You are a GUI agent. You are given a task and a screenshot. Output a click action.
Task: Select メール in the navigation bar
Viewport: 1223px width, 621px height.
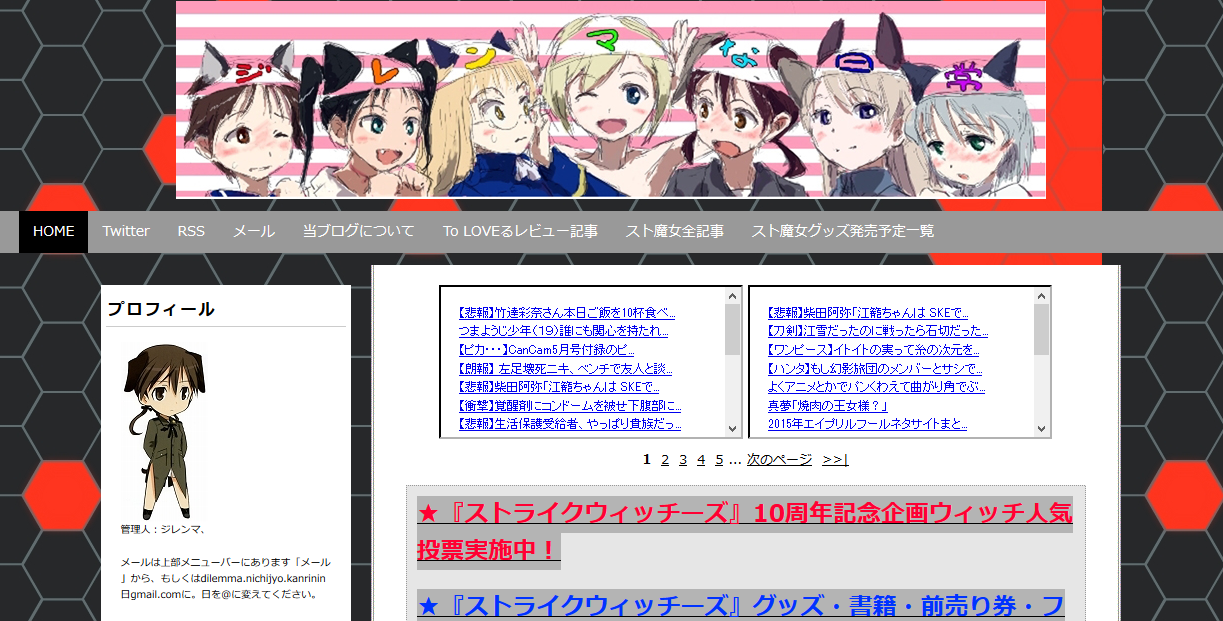click(x=254, y=231)
